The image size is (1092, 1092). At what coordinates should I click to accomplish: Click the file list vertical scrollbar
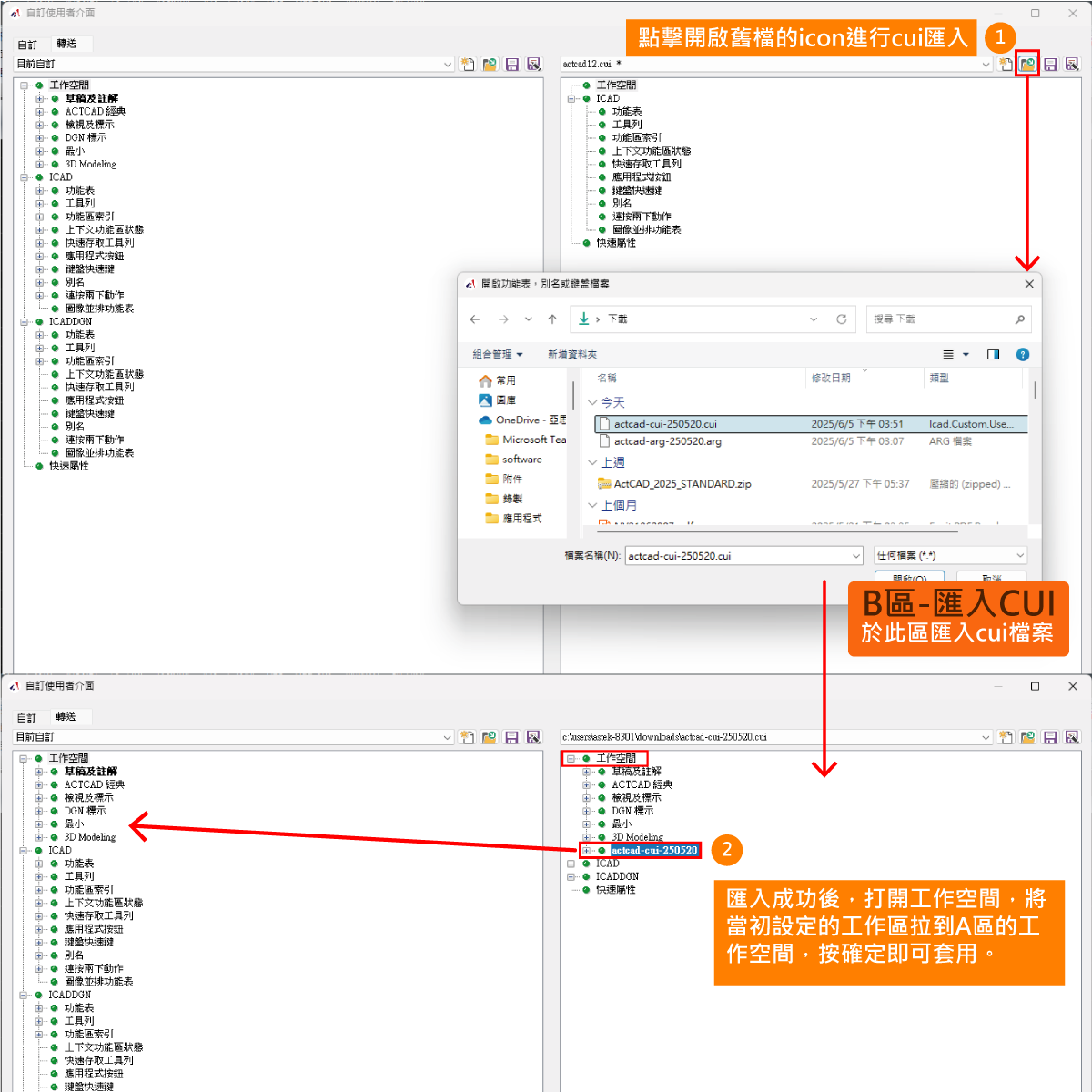1036,389
